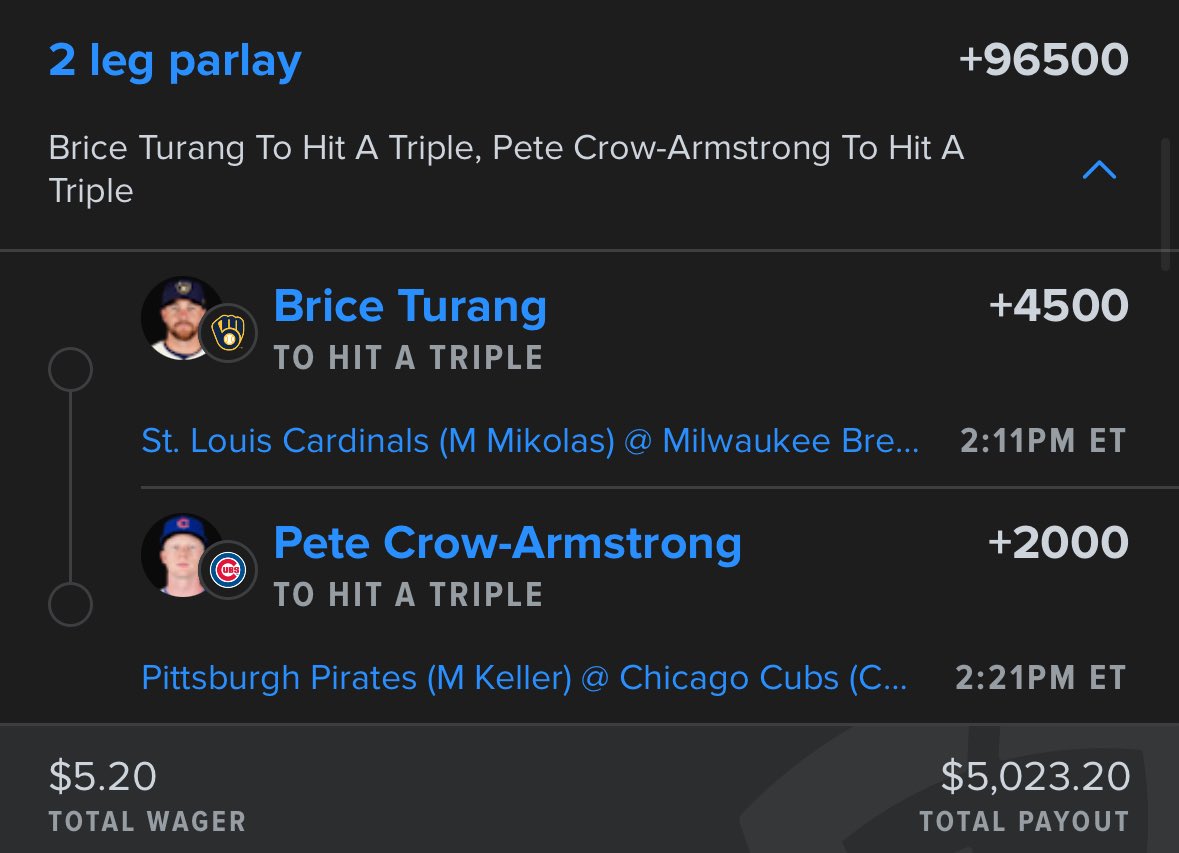Tap the Chicago Cubs team logo

pyautogui.click(x=229, y=571)
